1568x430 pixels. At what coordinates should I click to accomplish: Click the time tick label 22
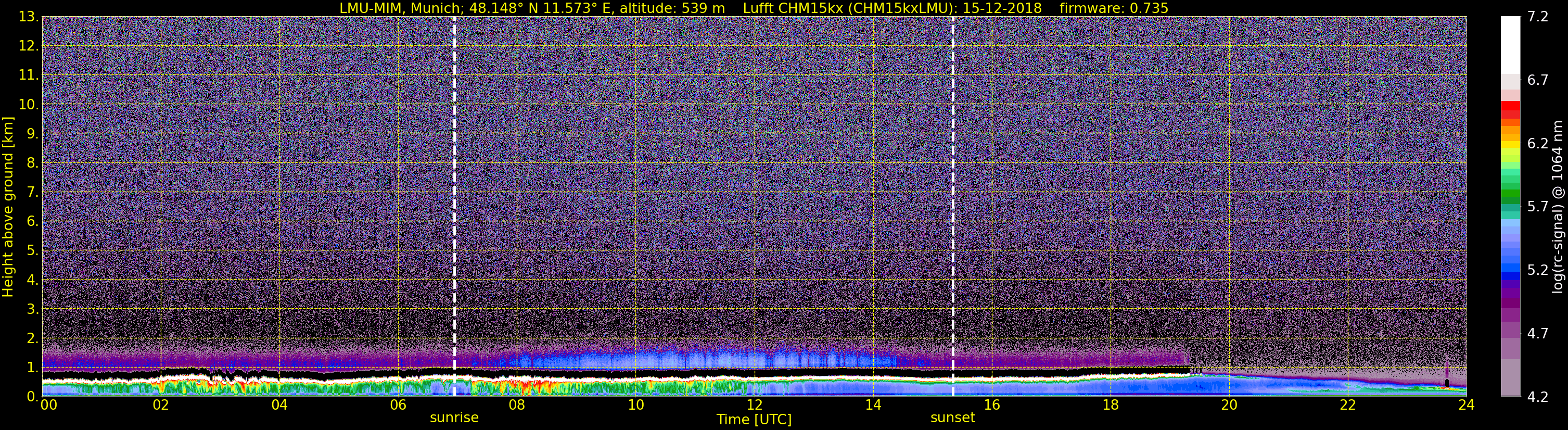(x=1348, y=405)
